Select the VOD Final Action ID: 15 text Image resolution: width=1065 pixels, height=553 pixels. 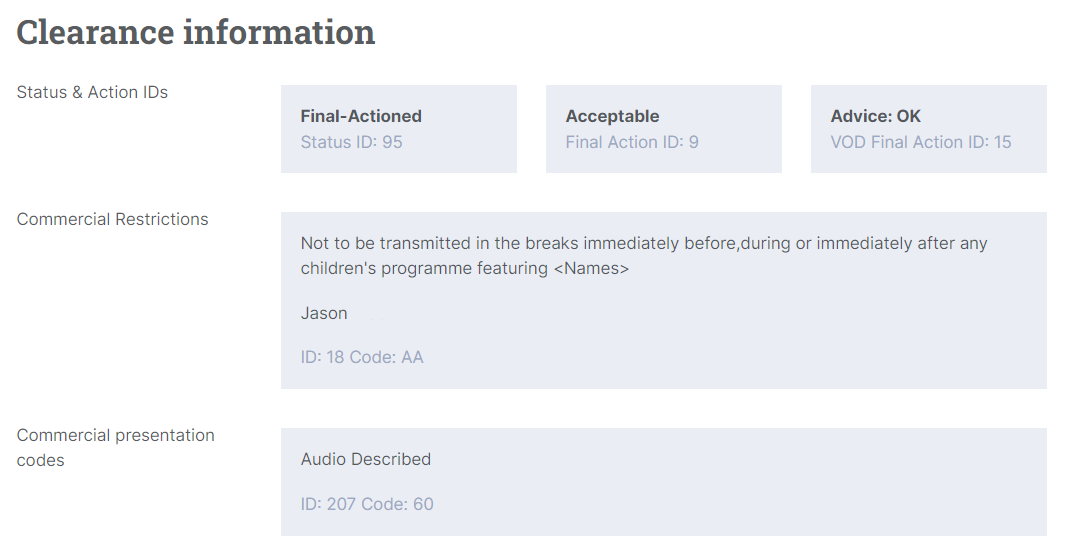[921, 142]
